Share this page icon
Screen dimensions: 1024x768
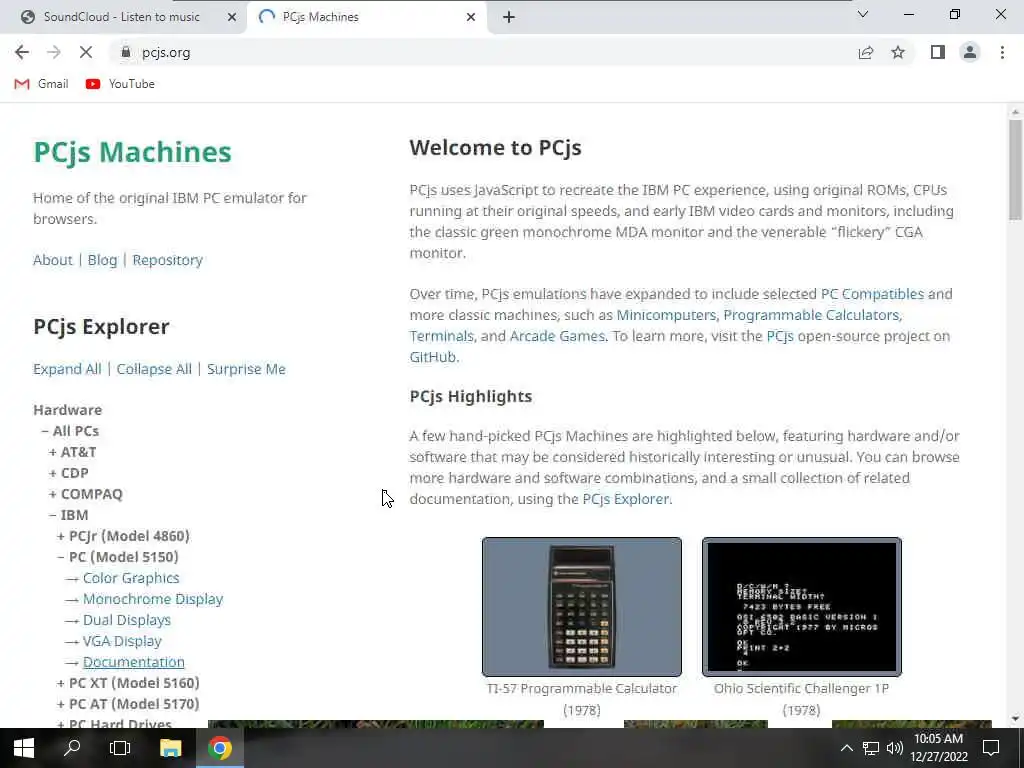pyautogui.click(x=866, y=52)
